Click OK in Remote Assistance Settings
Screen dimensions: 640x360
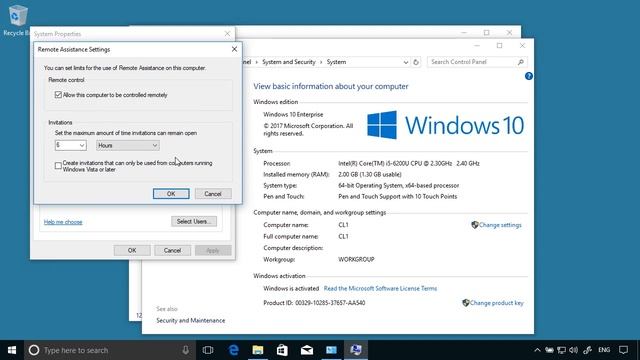point(171,194)
